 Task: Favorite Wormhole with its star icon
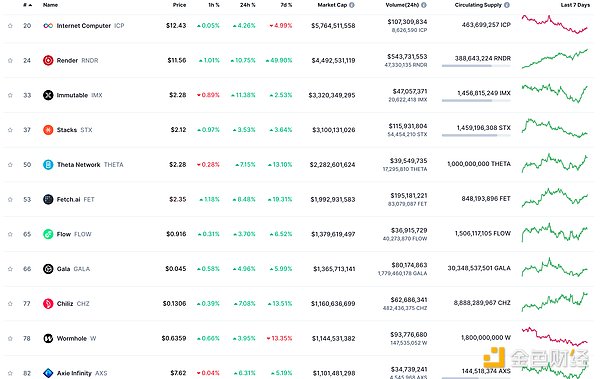pos(10,338)
